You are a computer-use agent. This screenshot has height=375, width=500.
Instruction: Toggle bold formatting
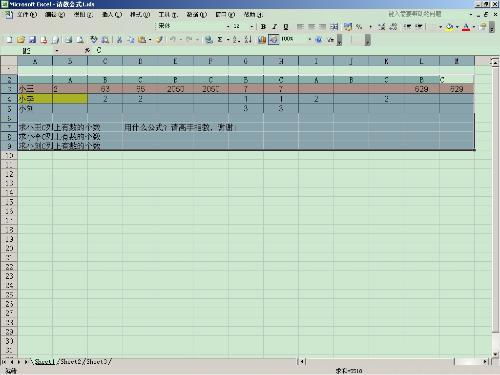[263, 27]
